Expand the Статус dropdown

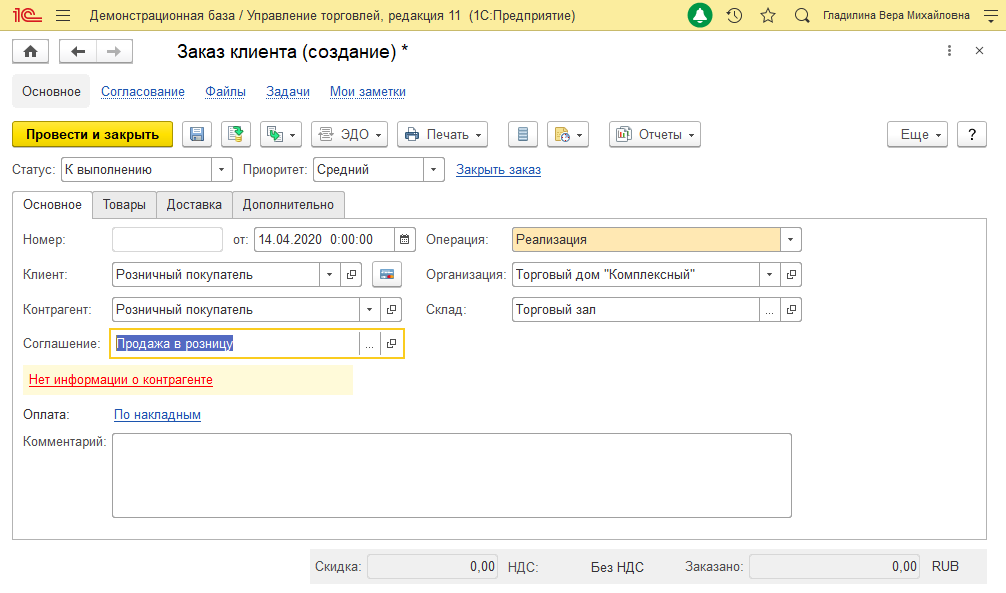pos(221,169)
